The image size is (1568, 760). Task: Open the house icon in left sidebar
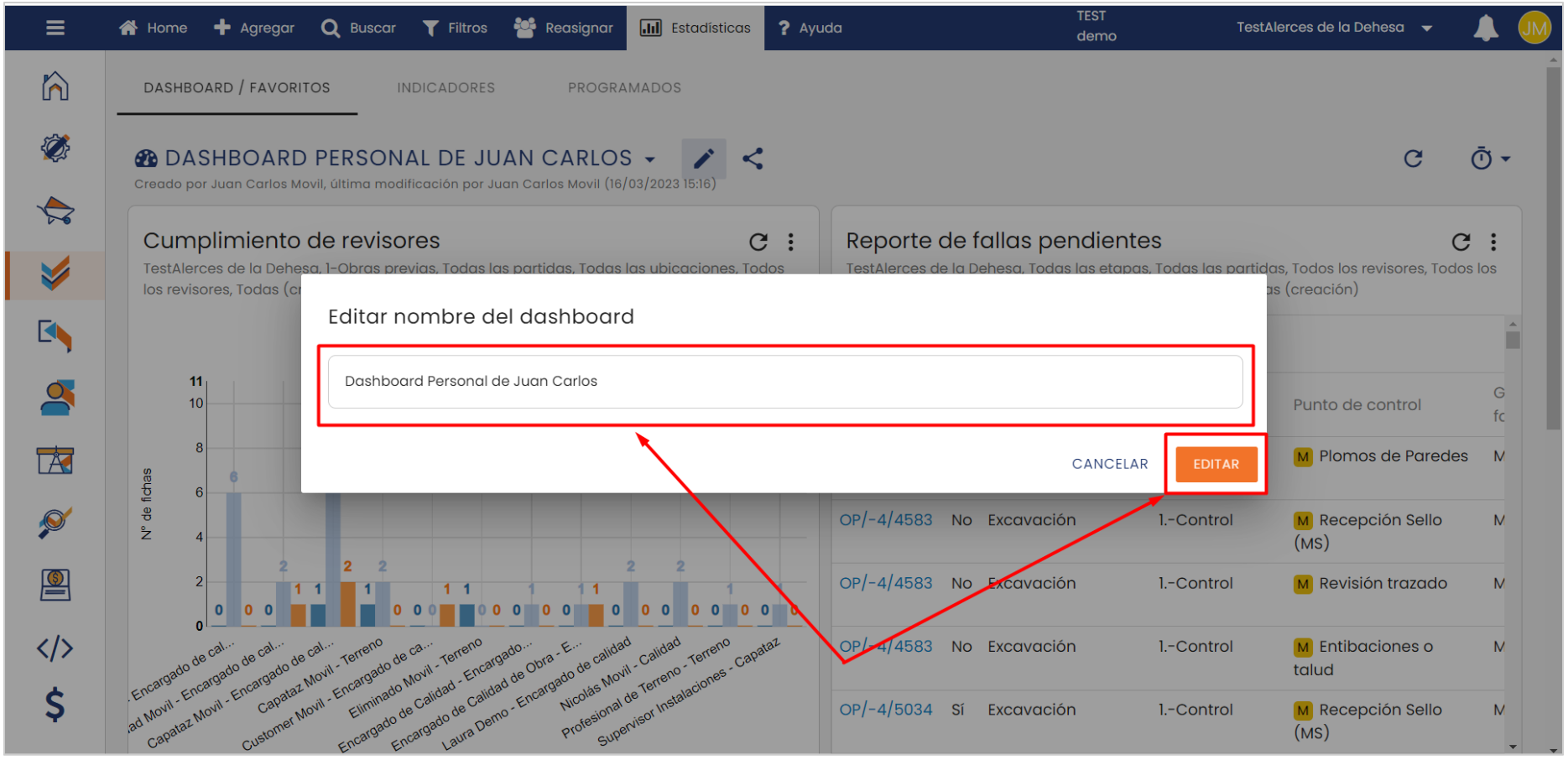[55, 86]
